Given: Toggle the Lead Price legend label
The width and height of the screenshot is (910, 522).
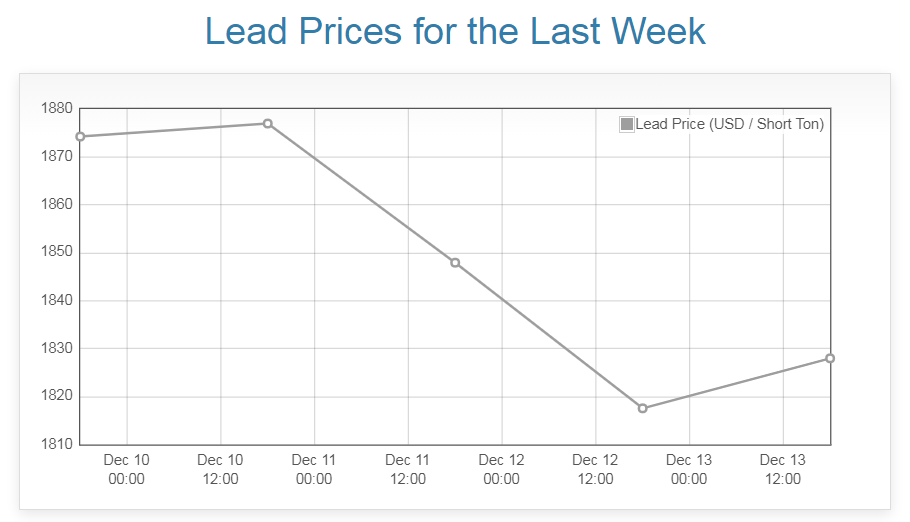Looking at the screenshot, I should coord(729,124).
